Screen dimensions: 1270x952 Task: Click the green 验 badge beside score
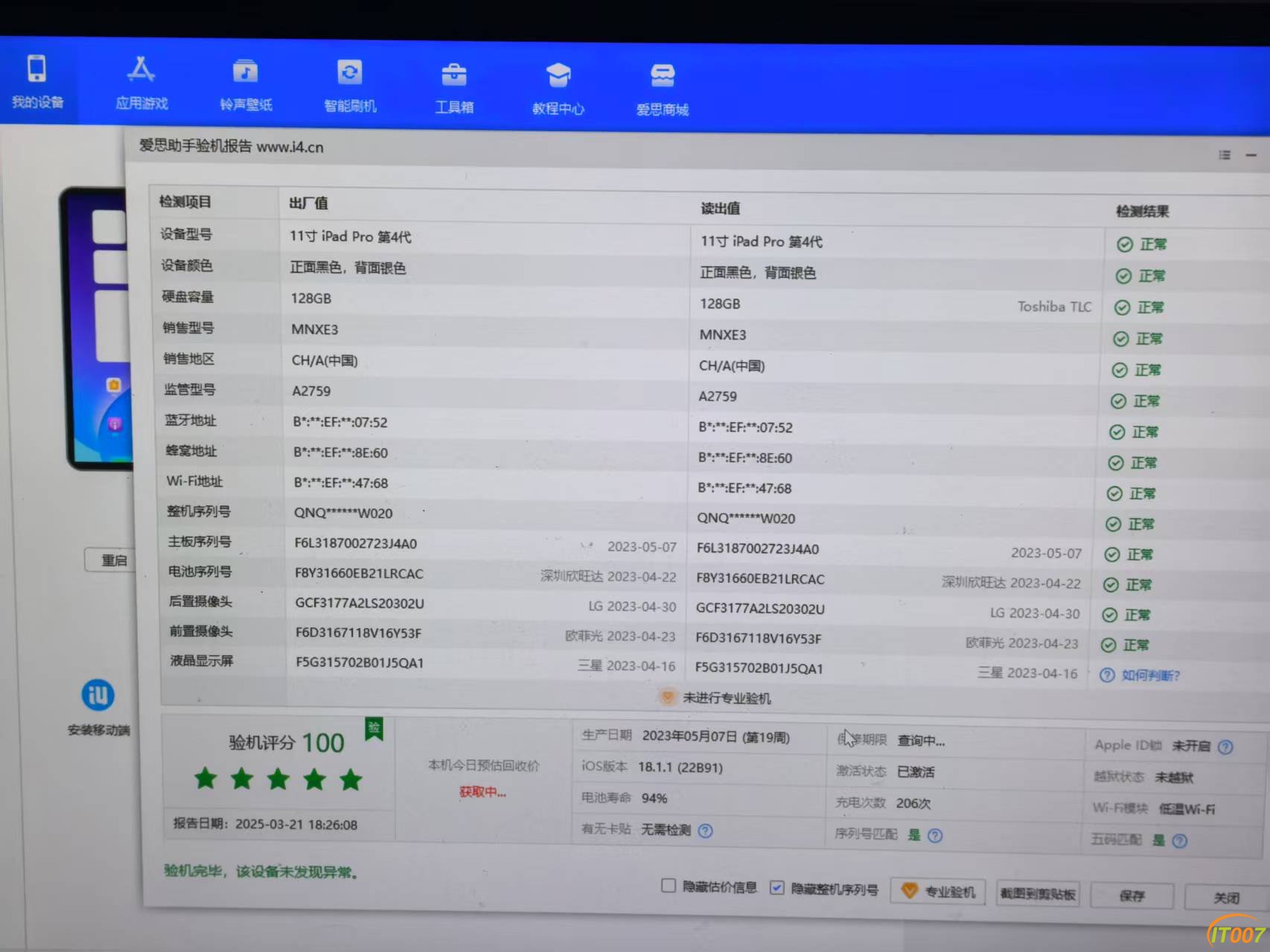click(x=374, y=729)
